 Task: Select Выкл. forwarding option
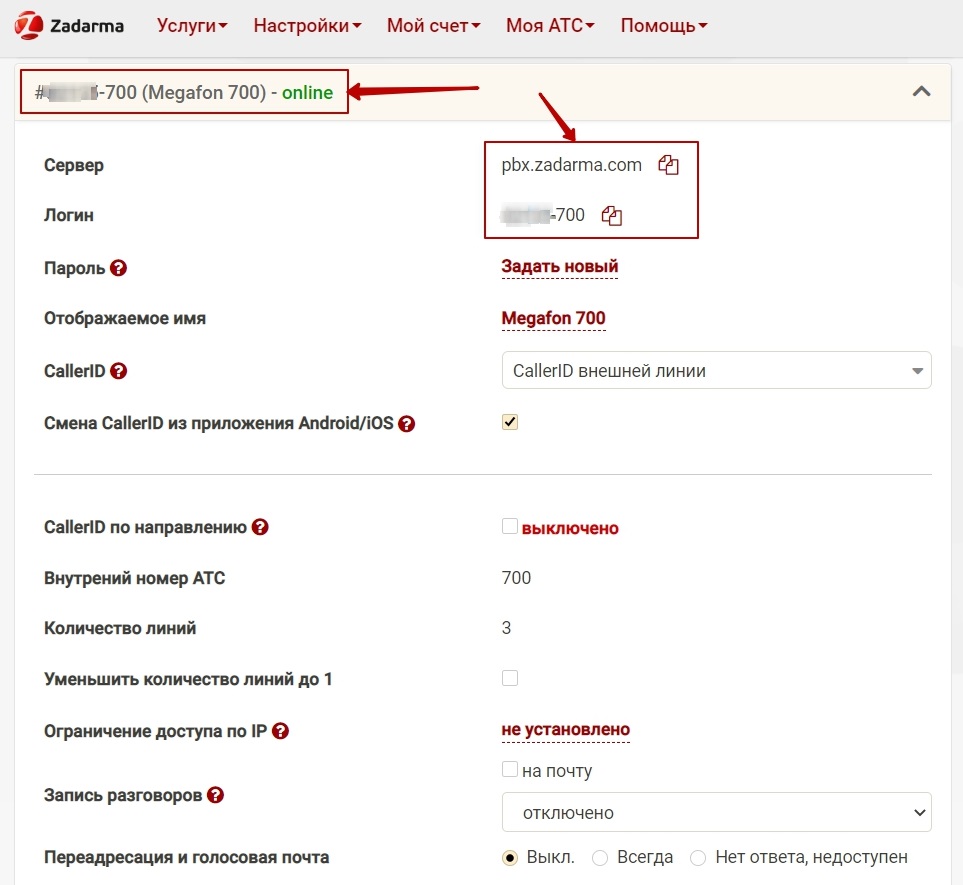click(510, 857)
